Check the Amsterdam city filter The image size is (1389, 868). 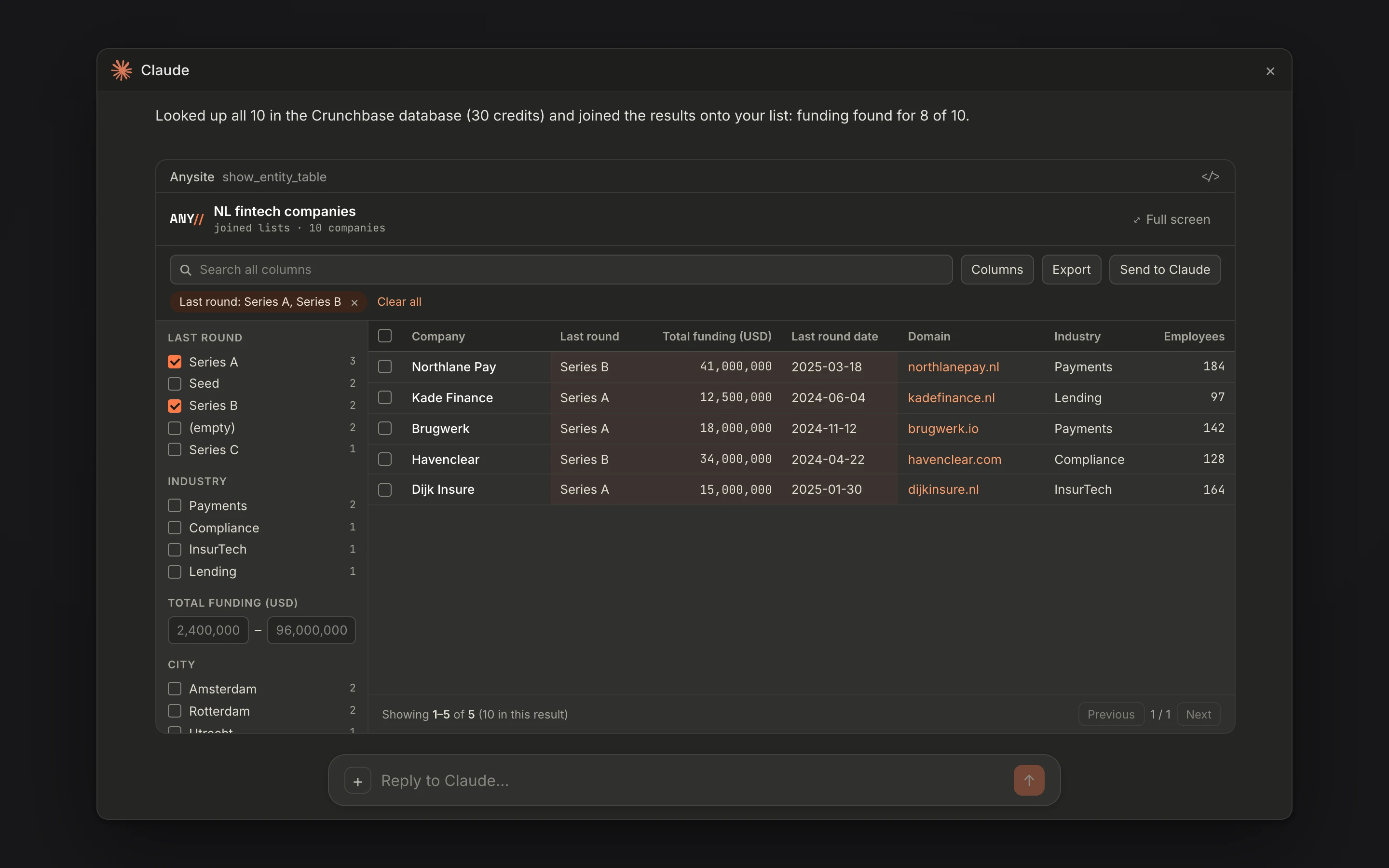click(x=175, y=688)
